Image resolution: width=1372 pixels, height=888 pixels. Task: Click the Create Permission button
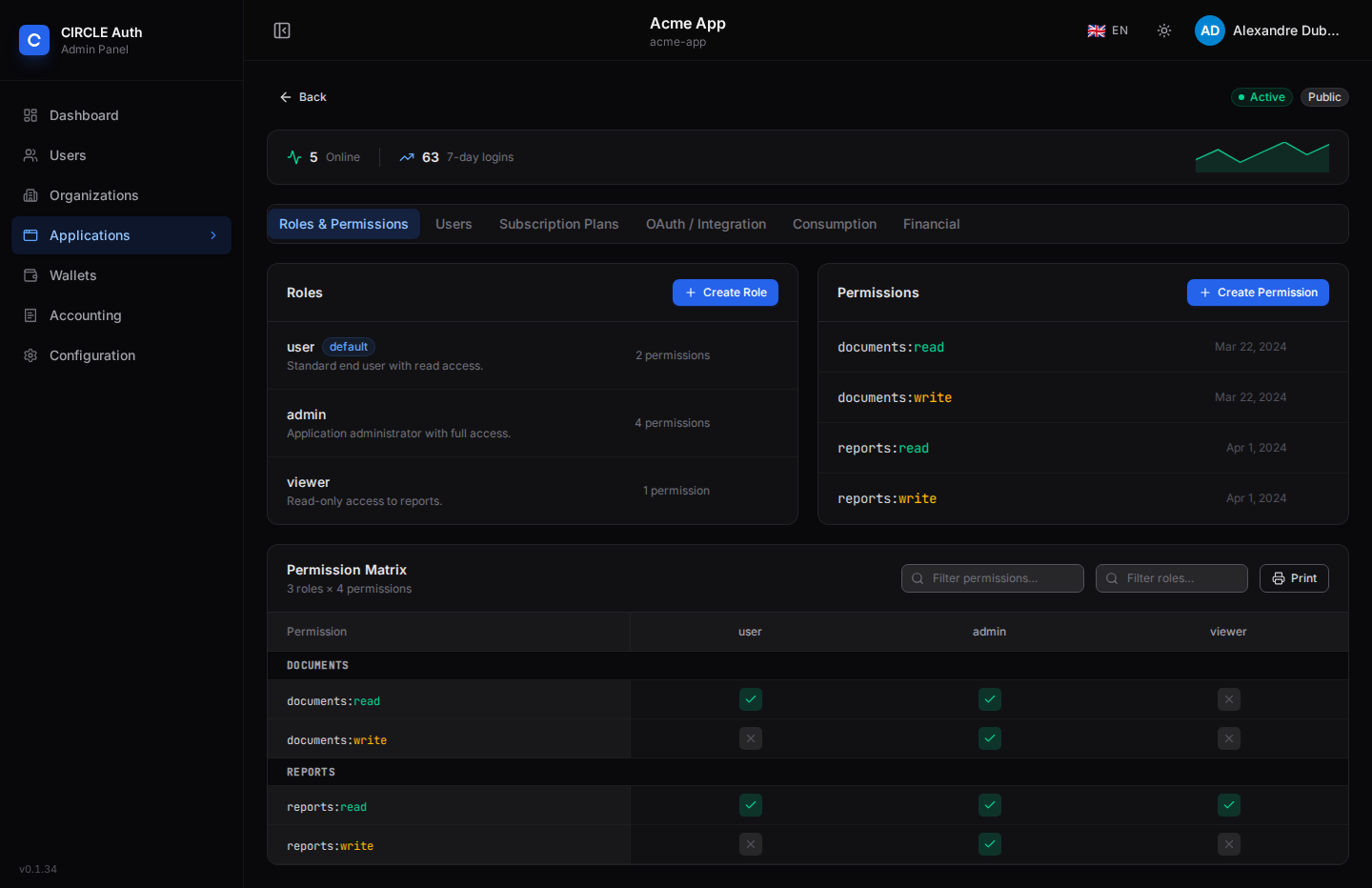click(1258, 293)
